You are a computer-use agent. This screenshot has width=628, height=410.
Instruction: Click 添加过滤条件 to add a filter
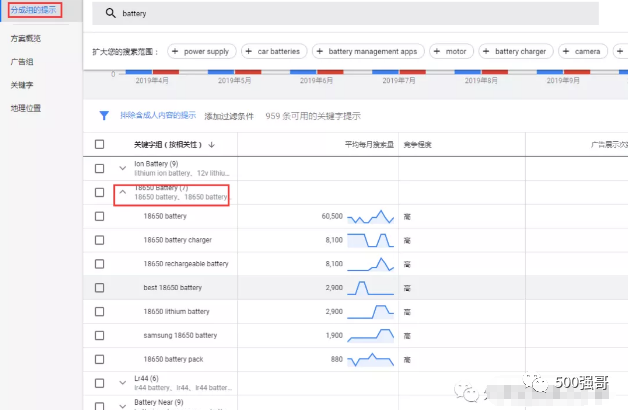(x=229, y=116)
